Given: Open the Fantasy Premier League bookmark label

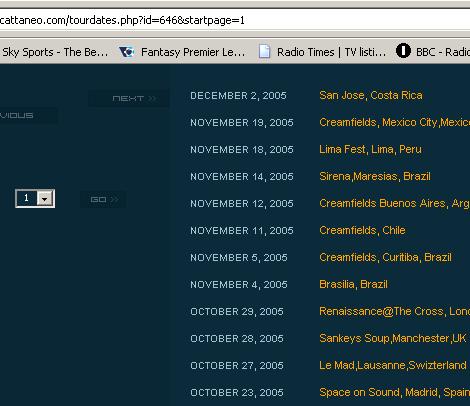Looking at the screenshot, I should point(193,52).
